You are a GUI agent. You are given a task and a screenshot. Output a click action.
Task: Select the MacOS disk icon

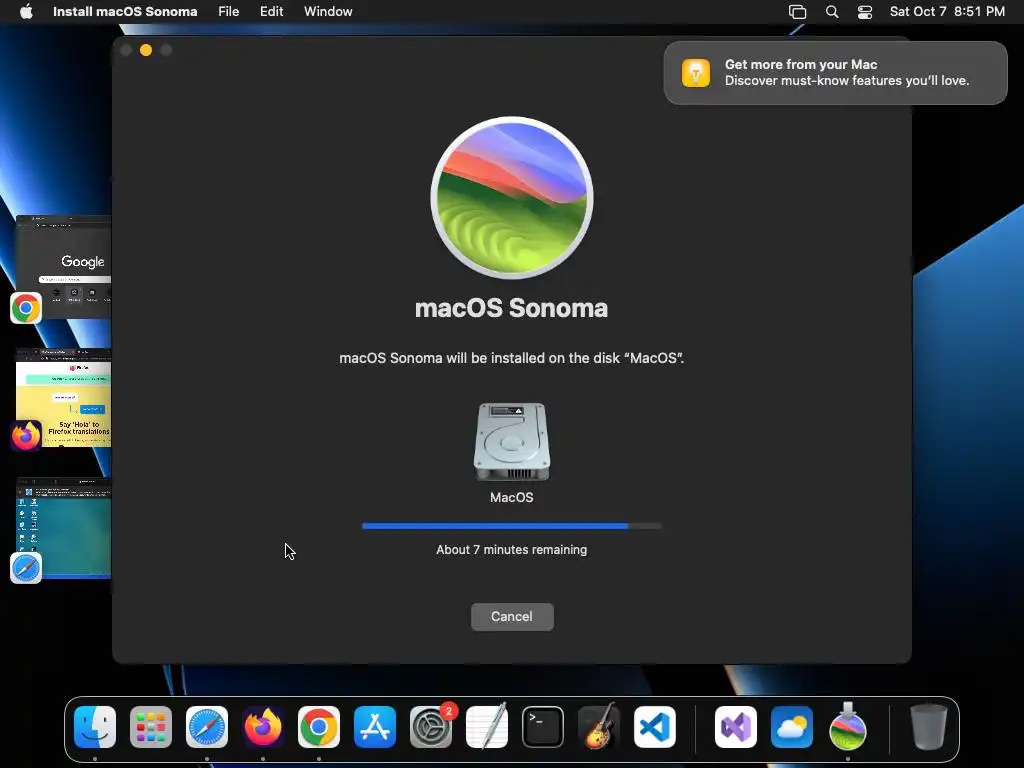pos(512,441)
